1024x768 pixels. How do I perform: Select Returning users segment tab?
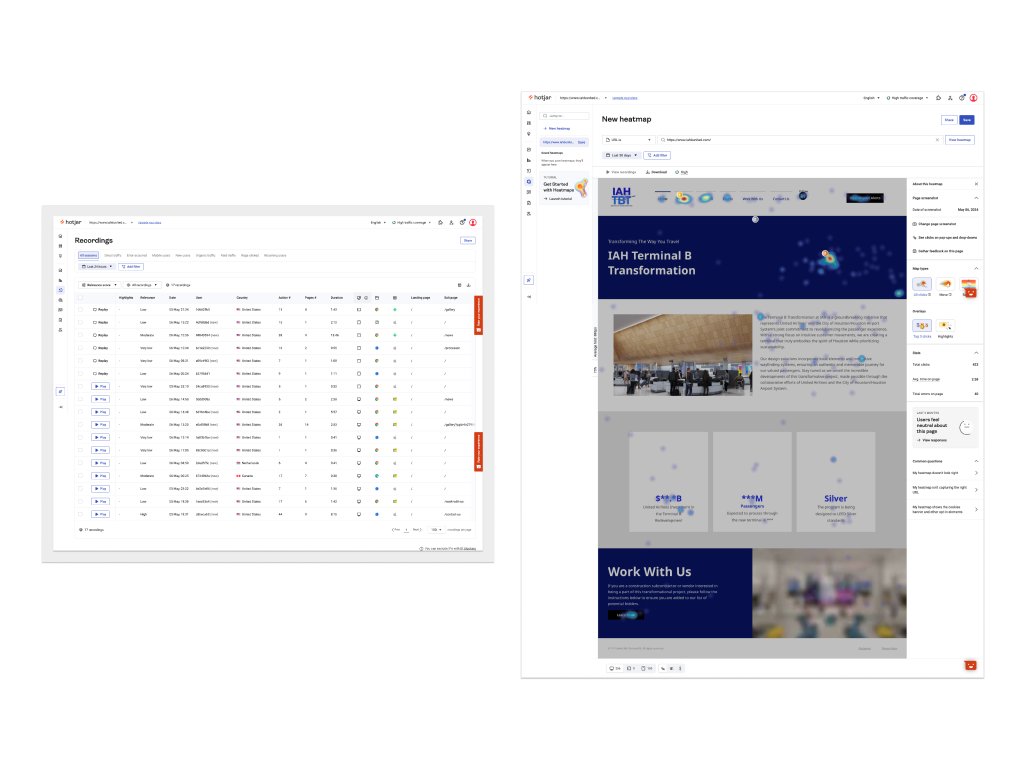click(275, 255)
